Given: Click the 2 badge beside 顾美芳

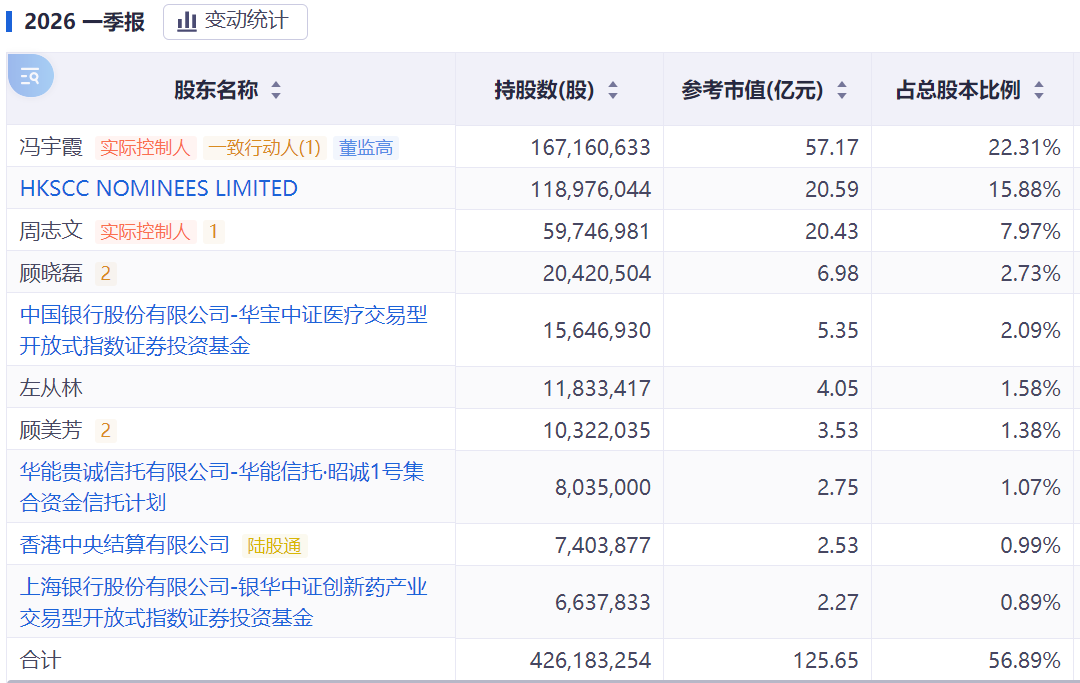Looking at the screenshot, I should [105, 430].
